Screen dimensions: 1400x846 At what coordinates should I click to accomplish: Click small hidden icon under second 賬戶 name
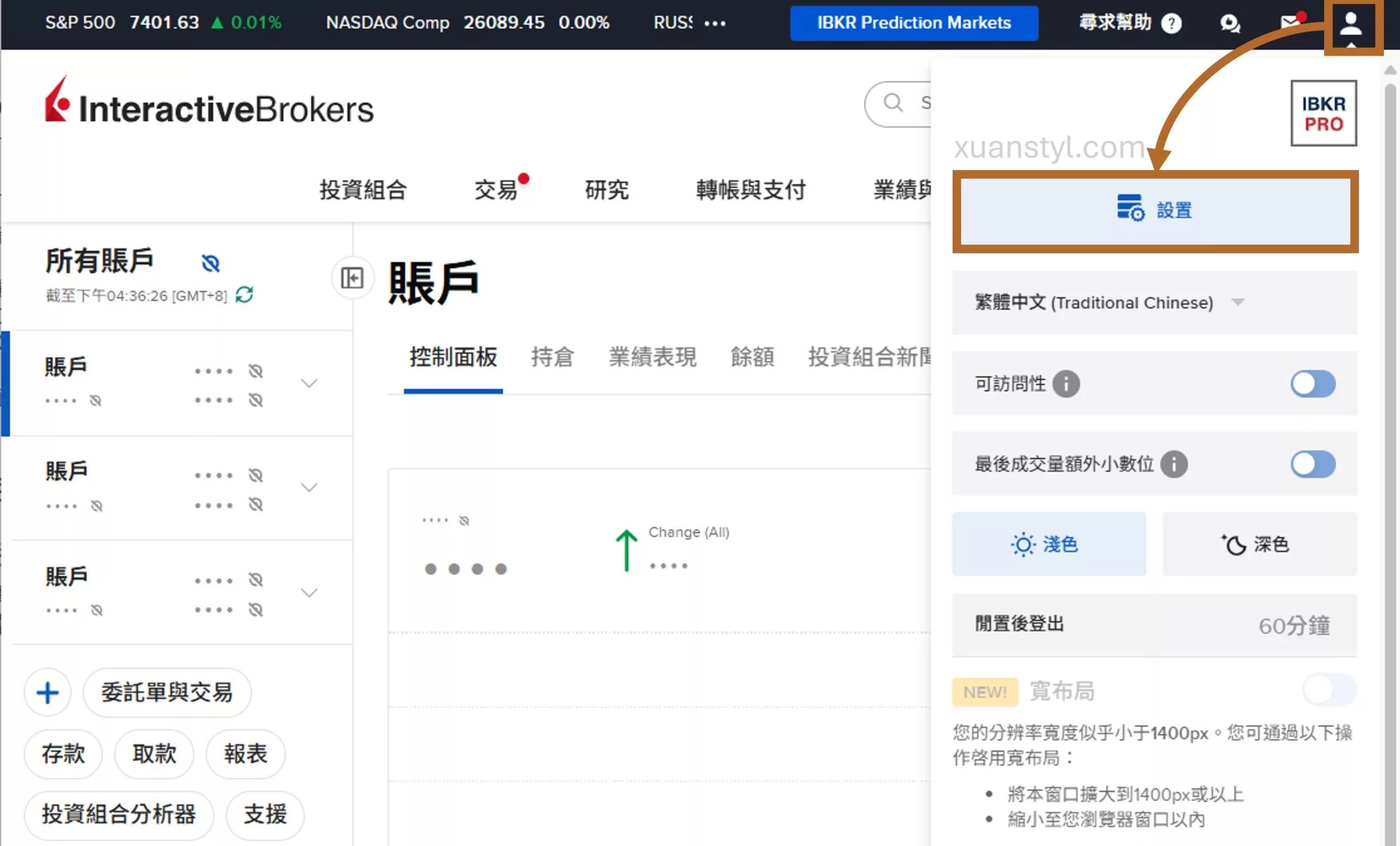[x=97, y=505]
